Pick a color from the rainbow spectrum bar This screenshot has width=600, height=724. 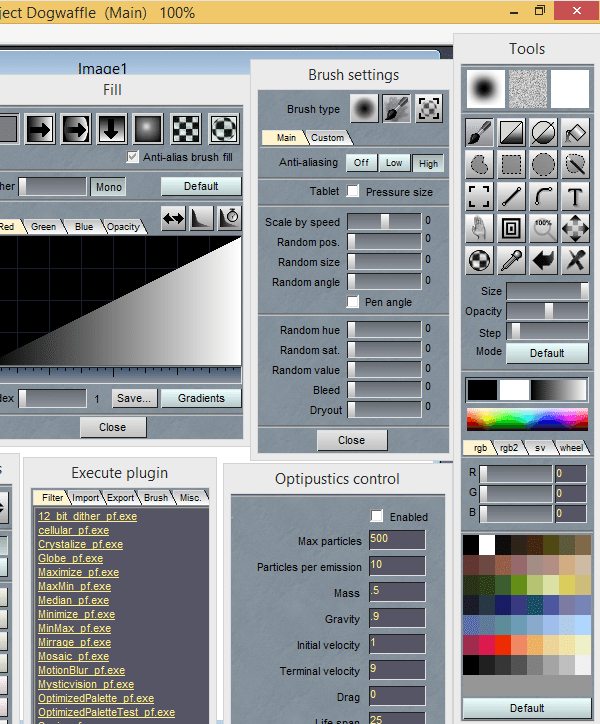tap(527, 419)
